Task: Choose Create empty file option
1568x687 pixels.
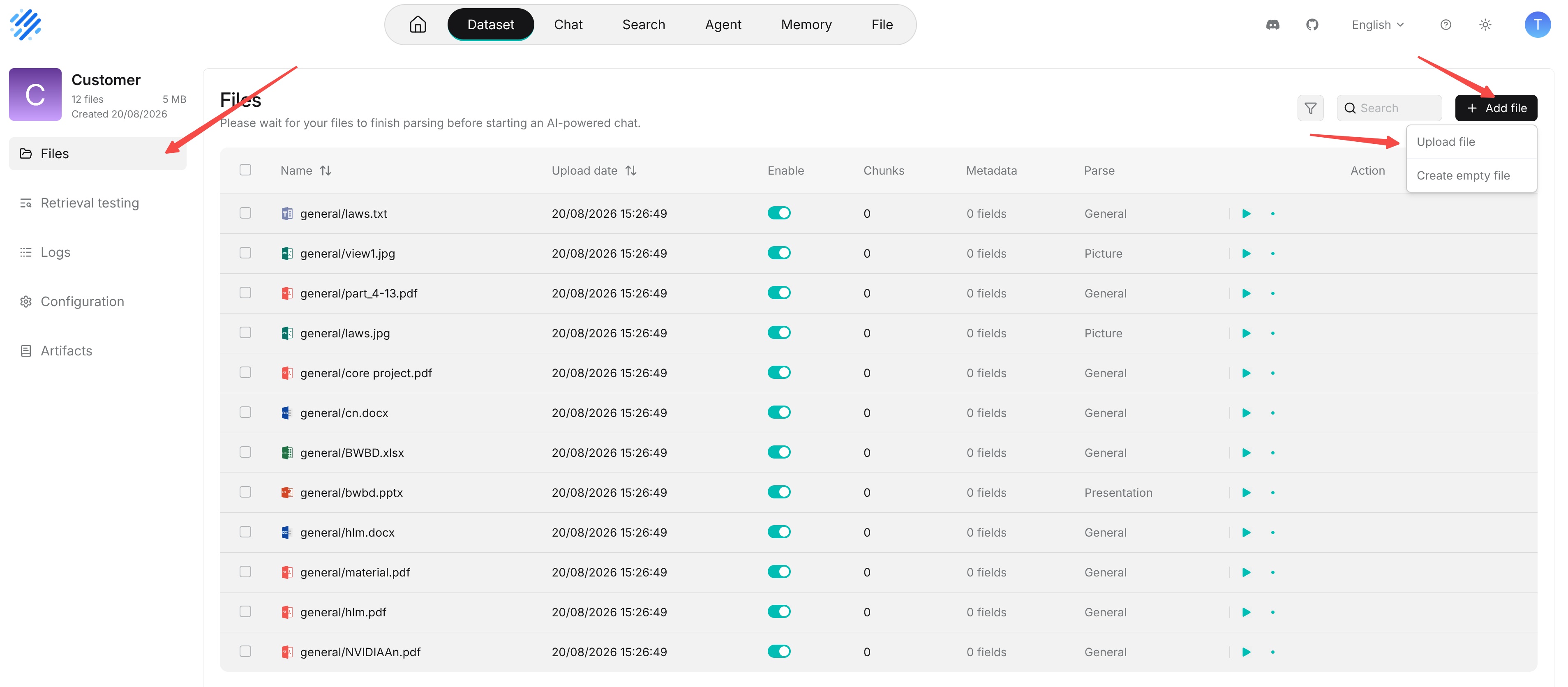Action: click(1471, 176)
